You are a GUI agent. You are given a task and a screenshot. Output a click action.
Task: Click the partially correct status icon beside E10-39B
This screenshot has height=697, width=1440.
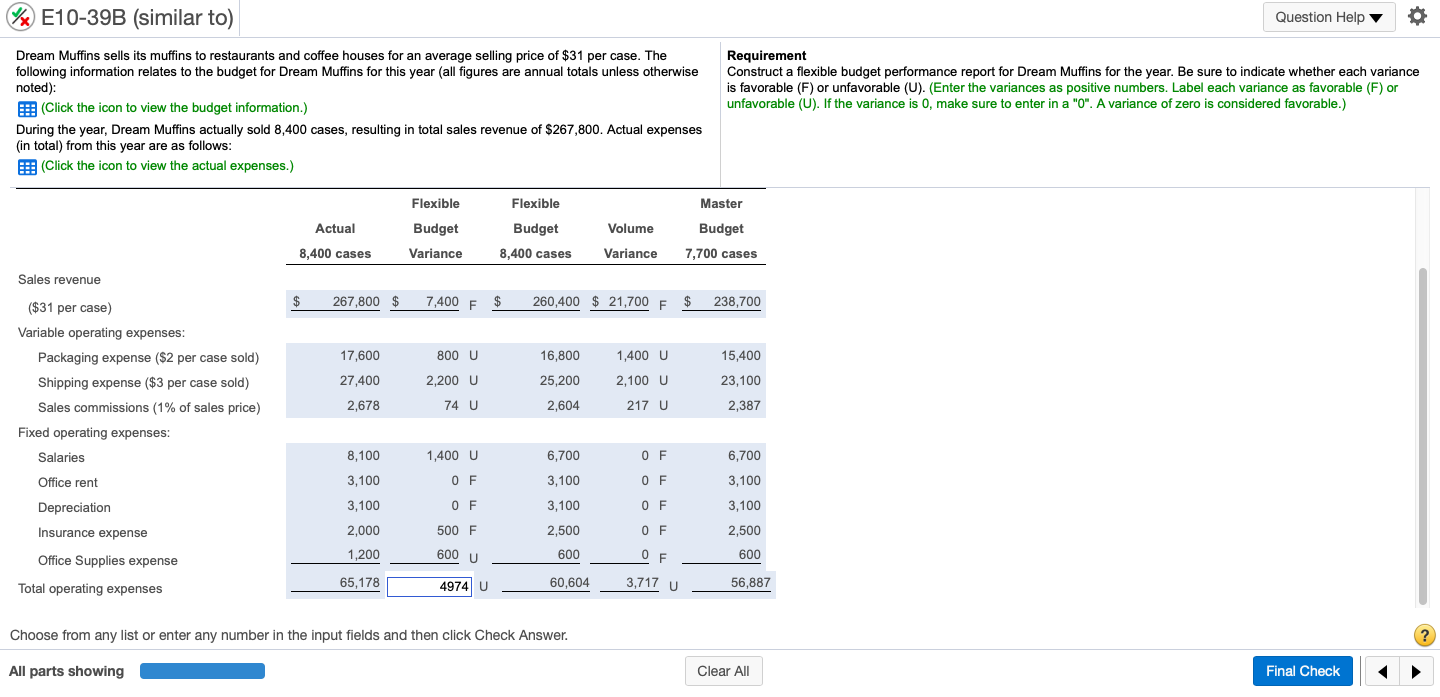(20, 17)
